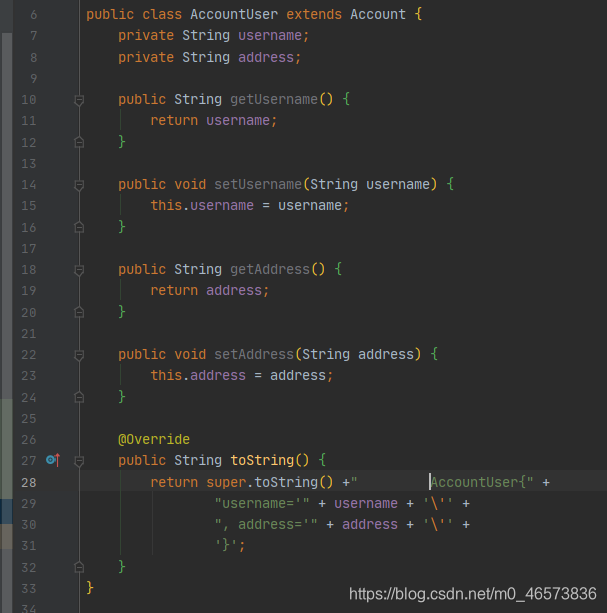Click 'return address;' on line 19
Screen dimensions: 607x613
(x=210, y=290)
